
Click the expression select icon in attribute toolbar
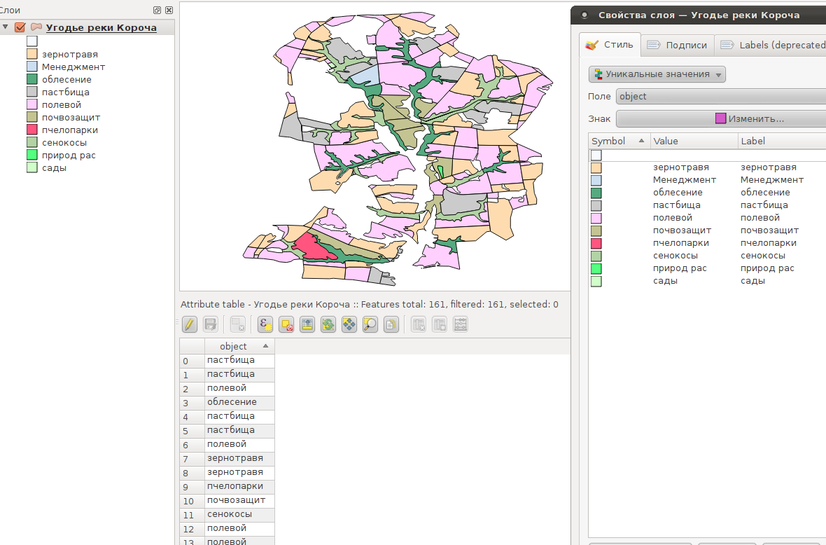pyautogui.click(x=265, y=324)
